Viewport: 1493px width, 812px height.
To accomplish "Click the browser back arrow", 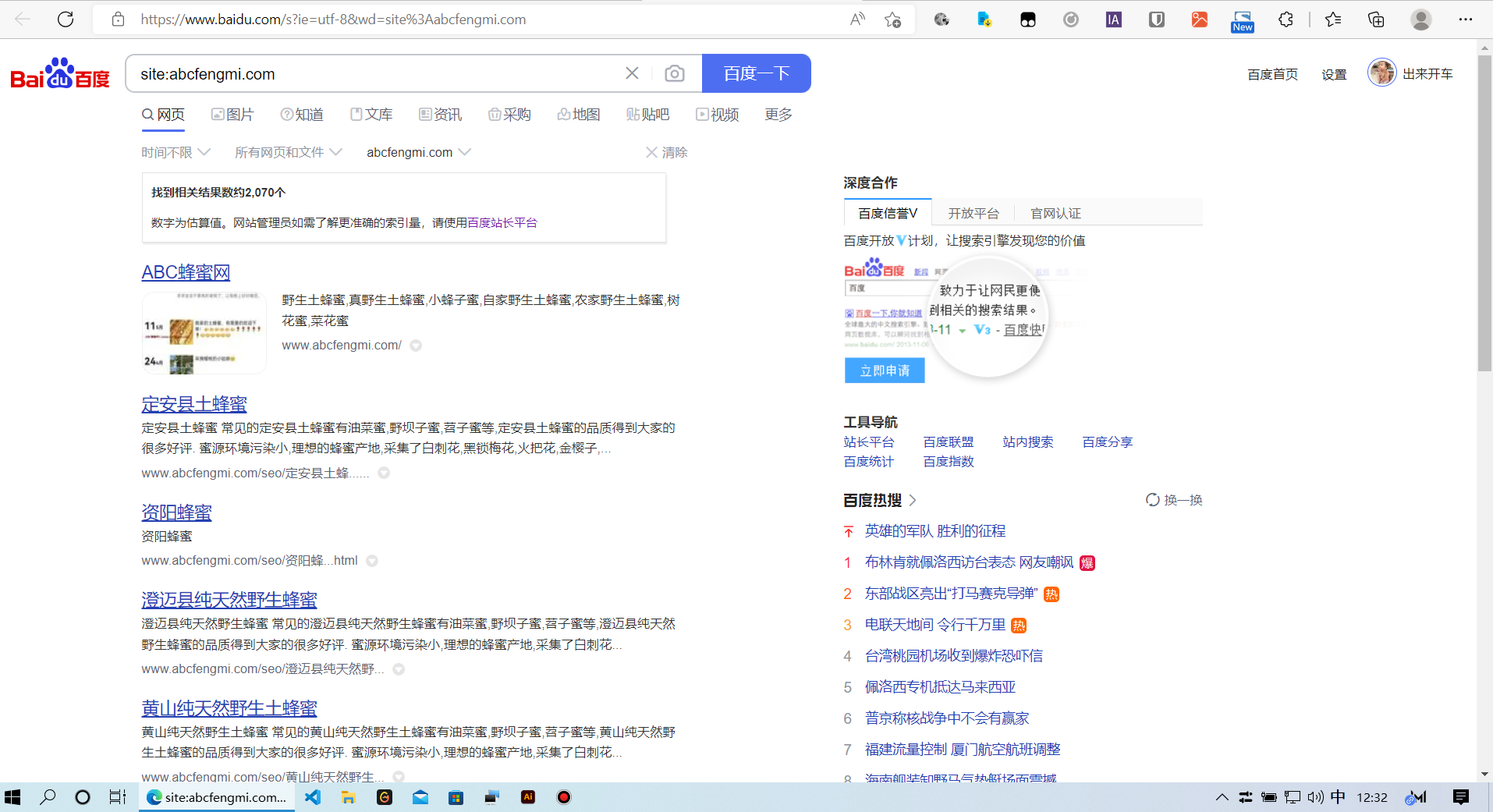I will pos(23,19).
